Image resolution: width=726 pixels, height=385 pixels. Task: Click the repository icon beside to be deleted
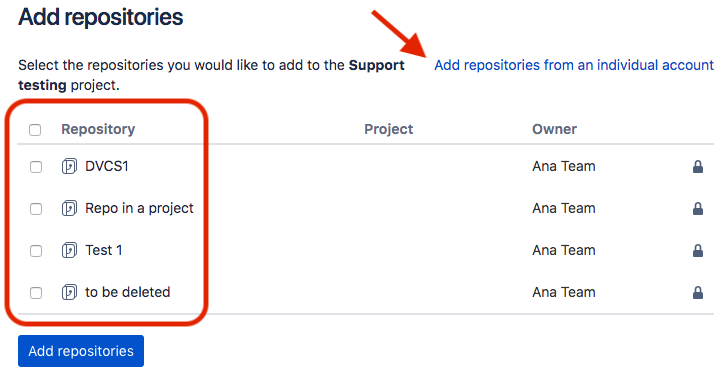coord(69,292)
